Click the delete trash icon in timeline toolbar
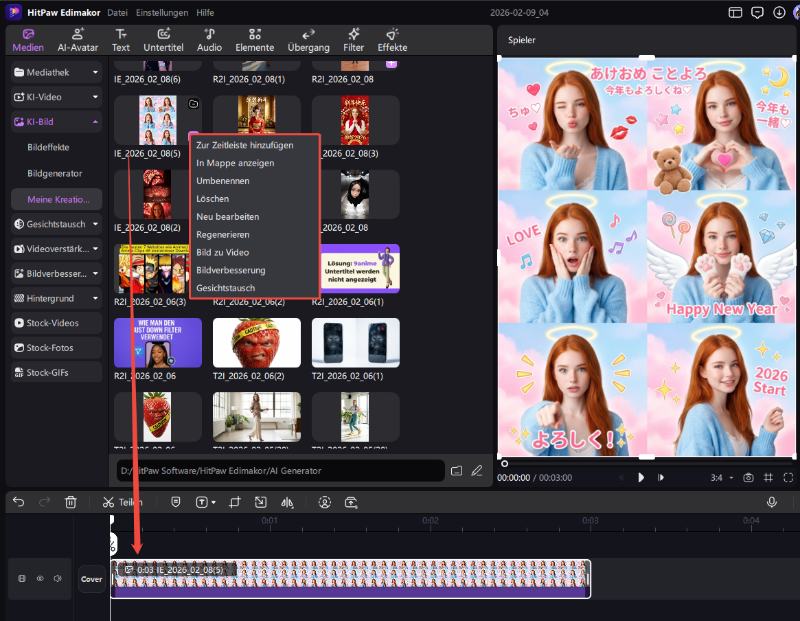Screen dimensions: 800x621 pyautogui.click(x=71, y=502)
